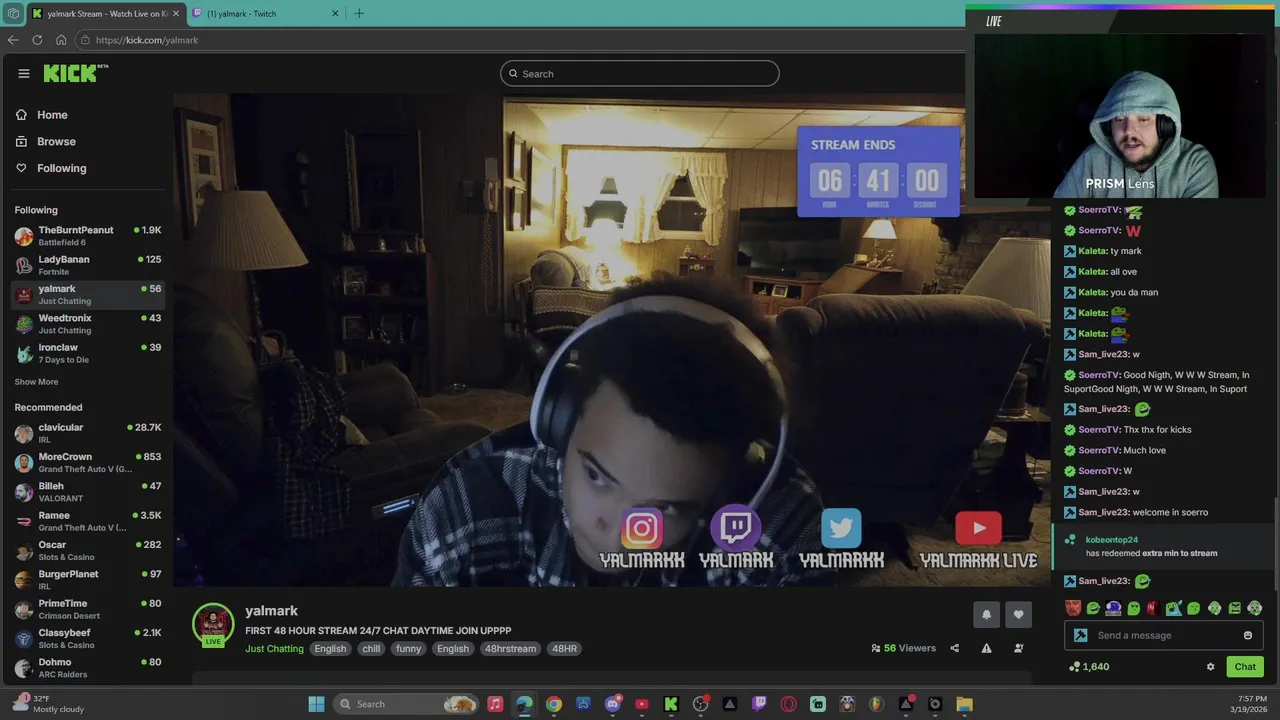
Task: Open LadyBanan channel in Following list
Action: (x=88, y=265)
